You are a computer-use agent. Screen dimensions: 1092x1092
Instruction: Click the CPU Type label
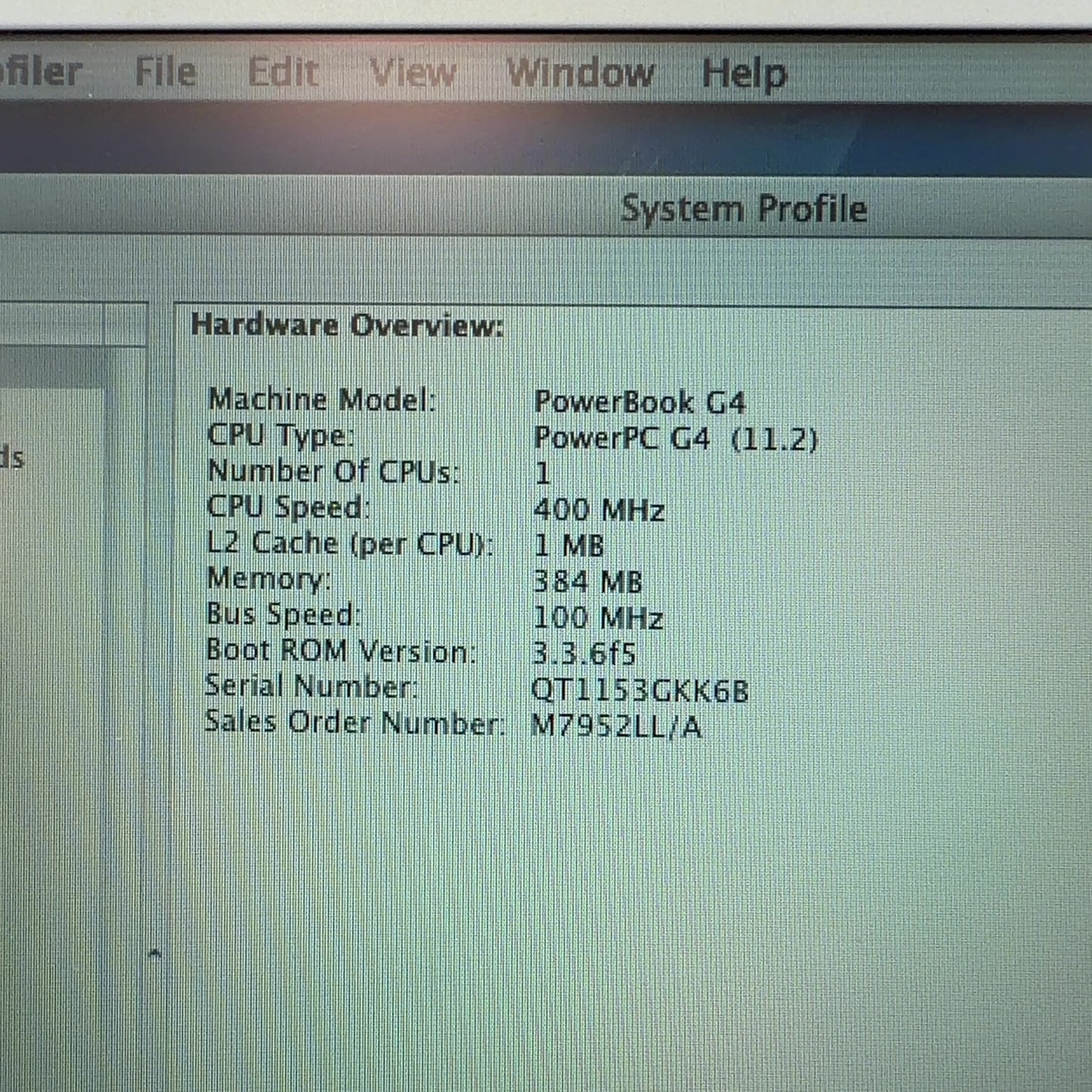pos(280,436)
